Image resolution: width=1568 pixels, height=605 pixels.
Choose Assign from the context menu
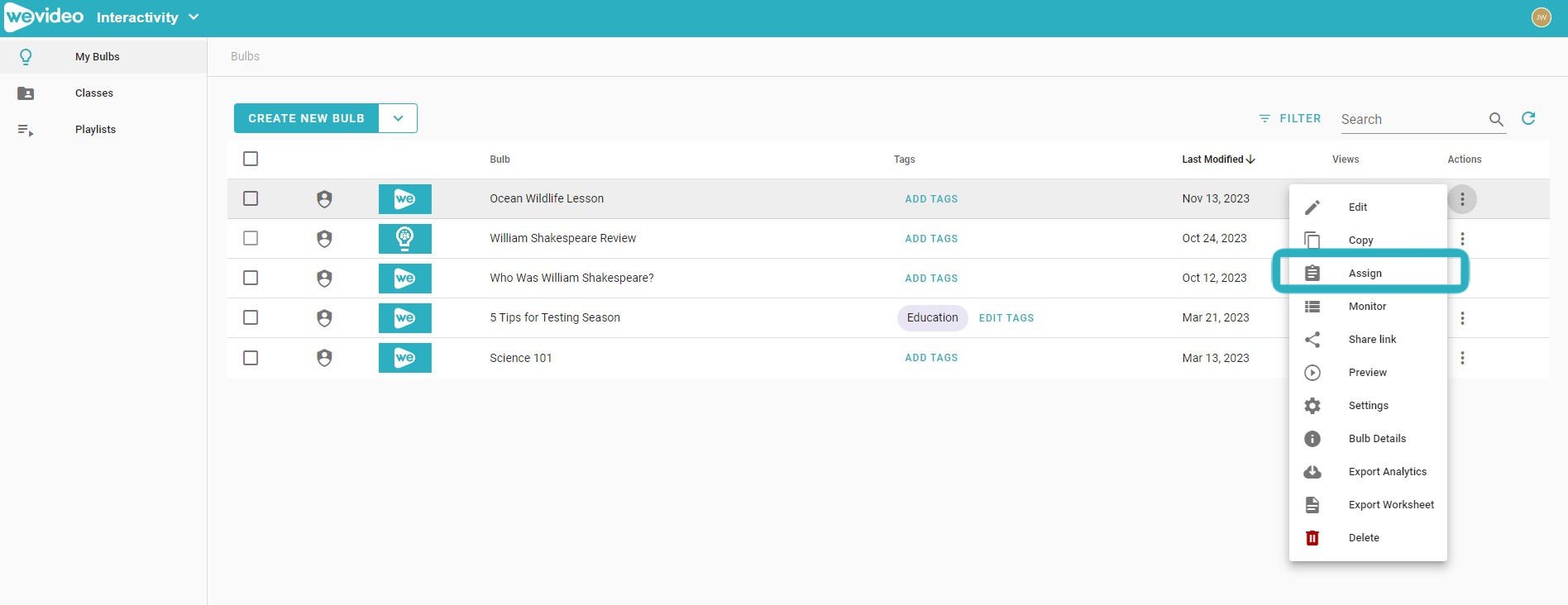1365,274
